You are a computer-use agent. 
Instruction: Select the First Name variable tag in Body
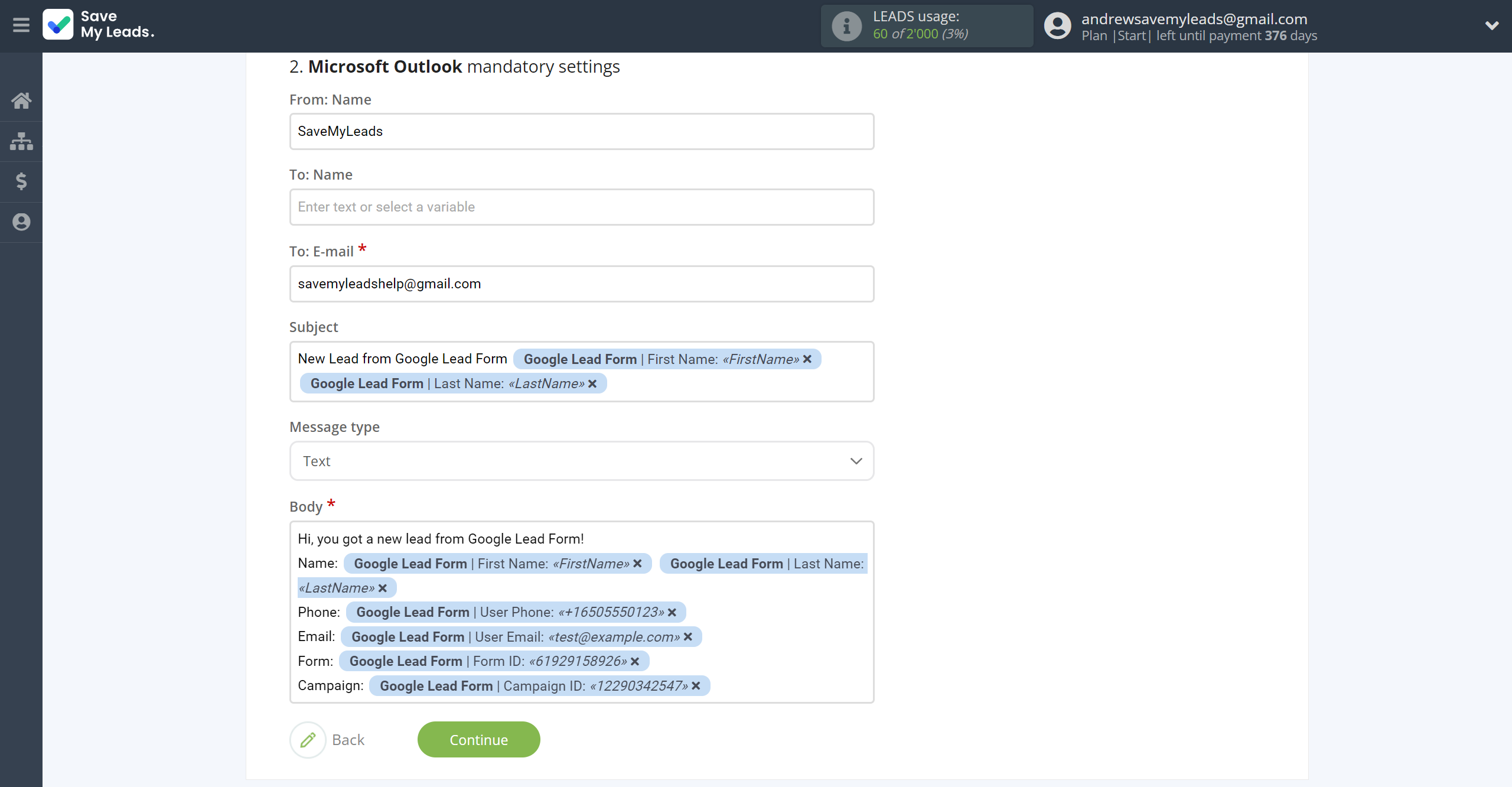[x=497, y=564]
